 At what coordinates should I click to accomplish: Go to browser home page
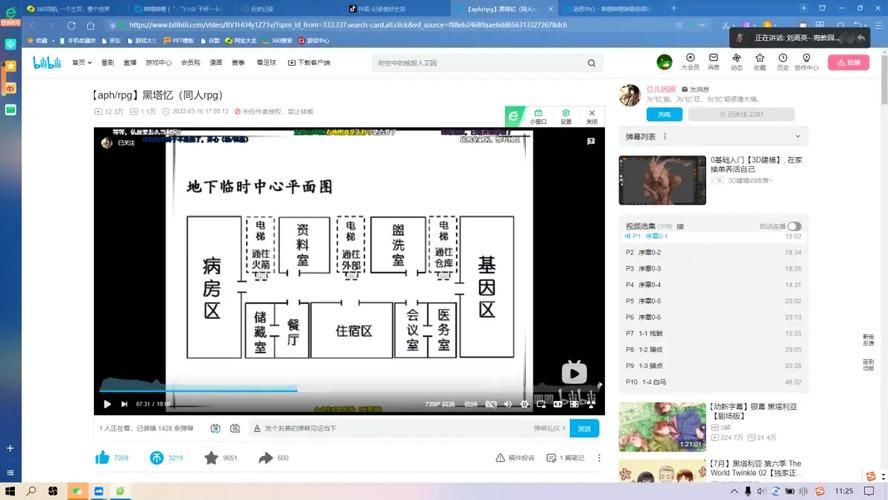[91, 25]
